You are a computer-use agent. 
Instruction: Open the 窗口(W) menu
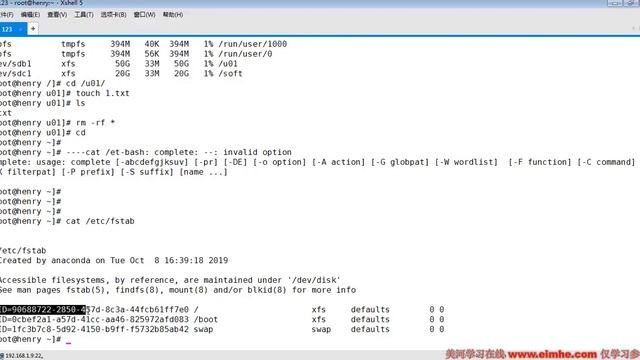pyautogui.click(x=144, y=15)
